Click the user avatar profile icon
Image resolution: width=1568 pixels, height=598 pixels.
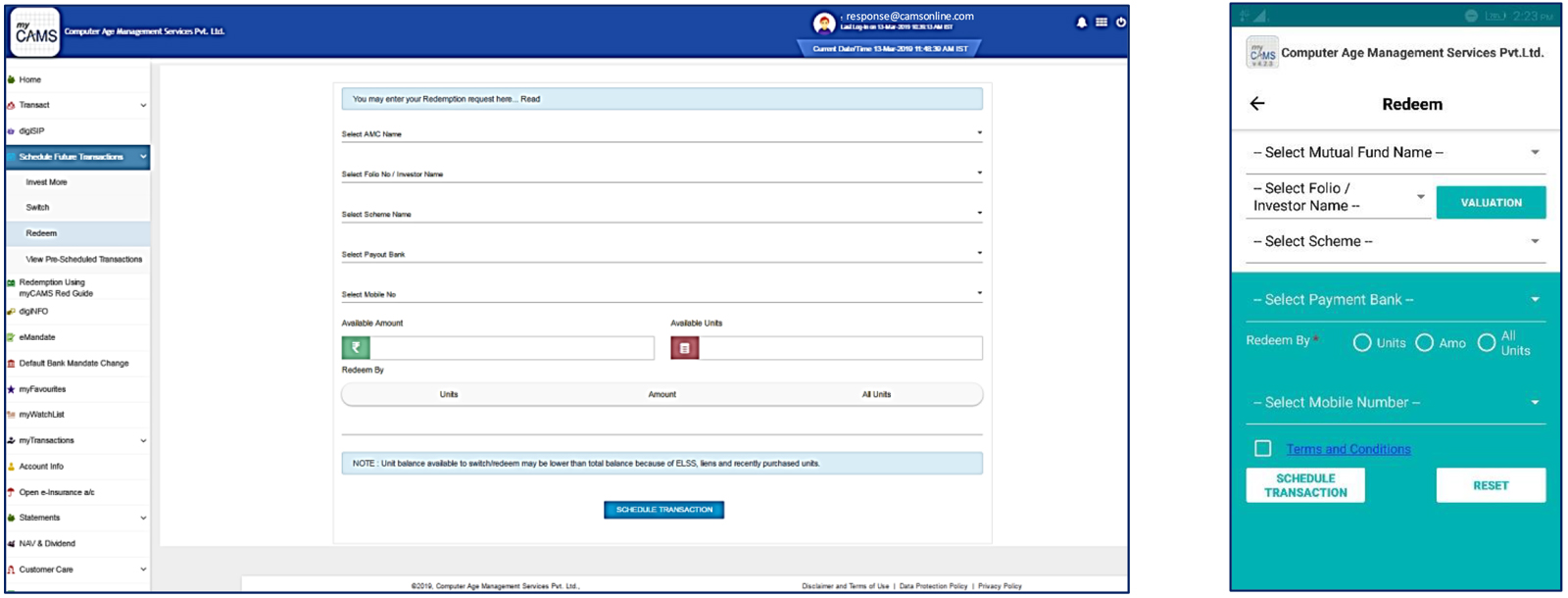[824, 23]
